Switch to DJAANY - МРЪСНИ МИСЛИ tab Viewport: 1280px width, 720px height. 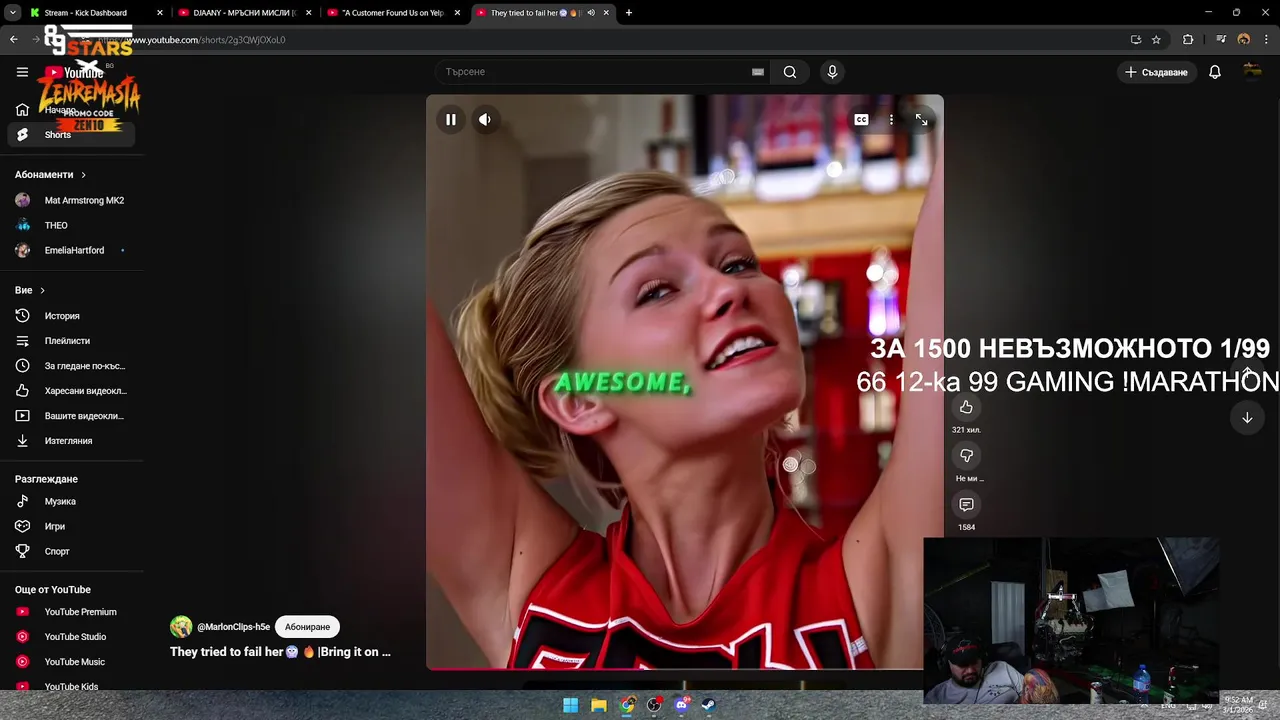[243, 13]
